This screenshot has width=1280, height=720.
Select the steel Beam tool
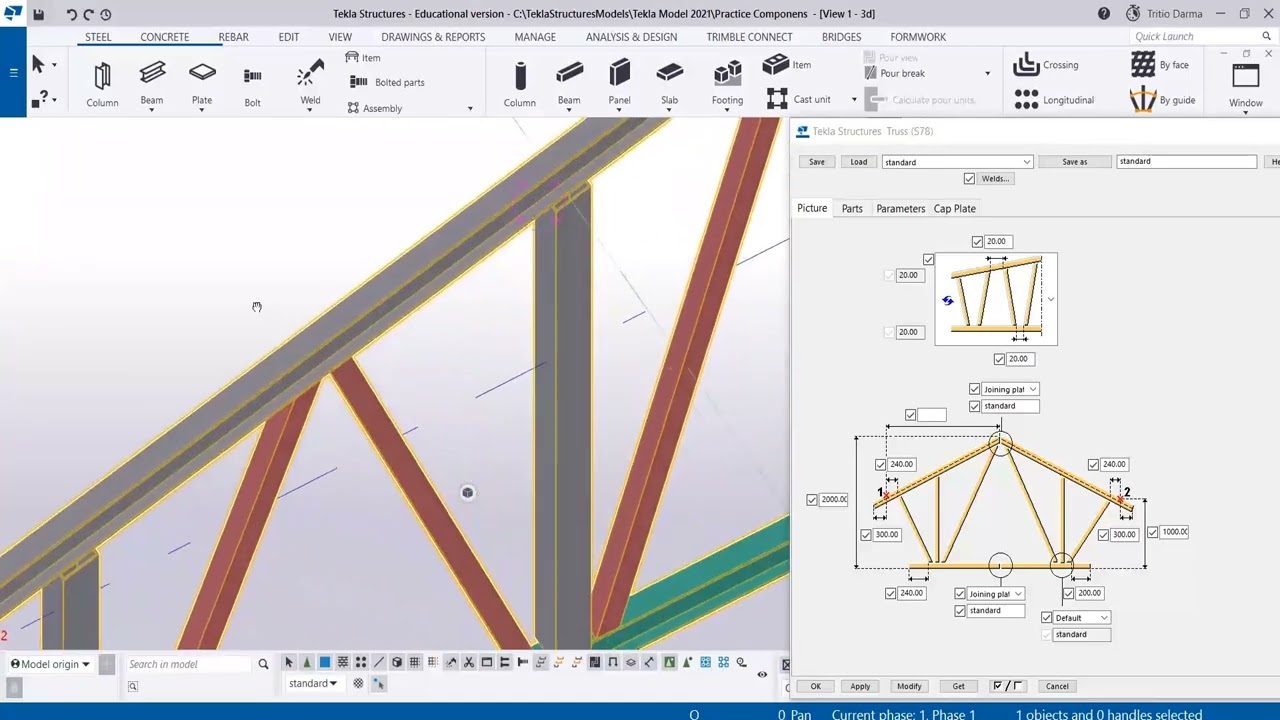coord(152,84)
